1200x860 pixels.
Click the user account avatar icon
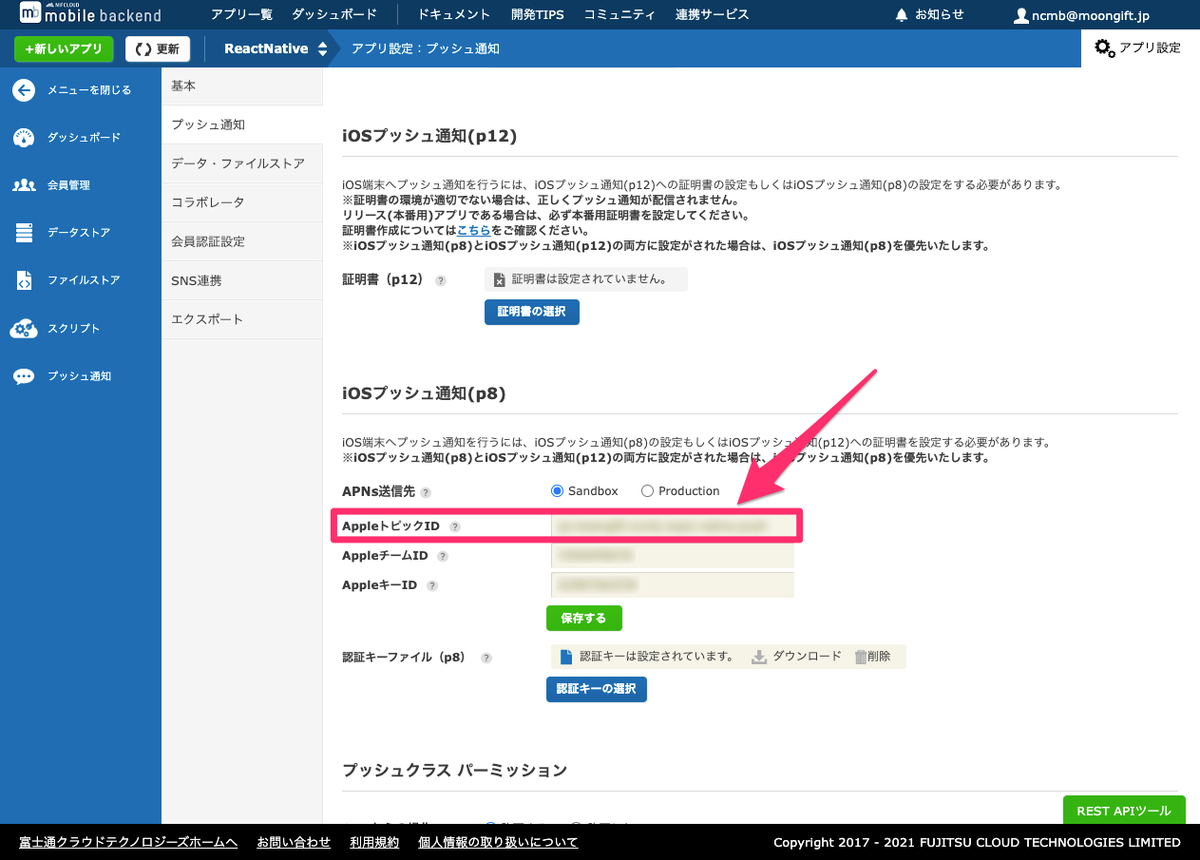(1021, 16)
